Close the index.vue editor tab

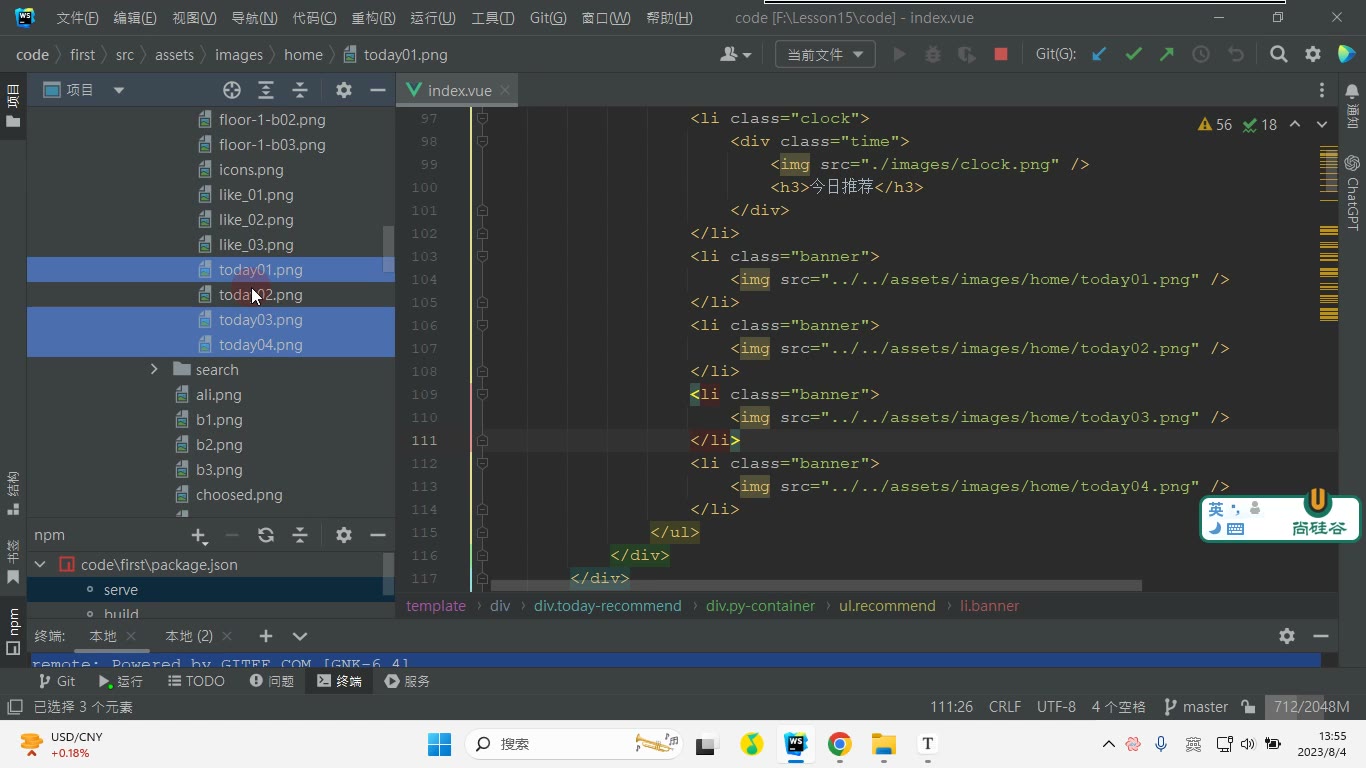pos(505,90)
